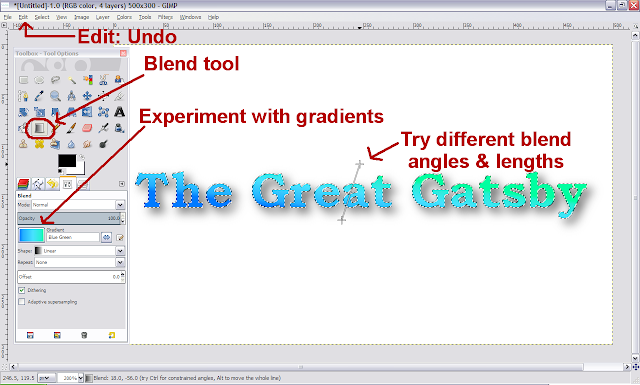The image size is (640, 385).
Task: Switch to the Layers dock tab
Action: [24, 184]
